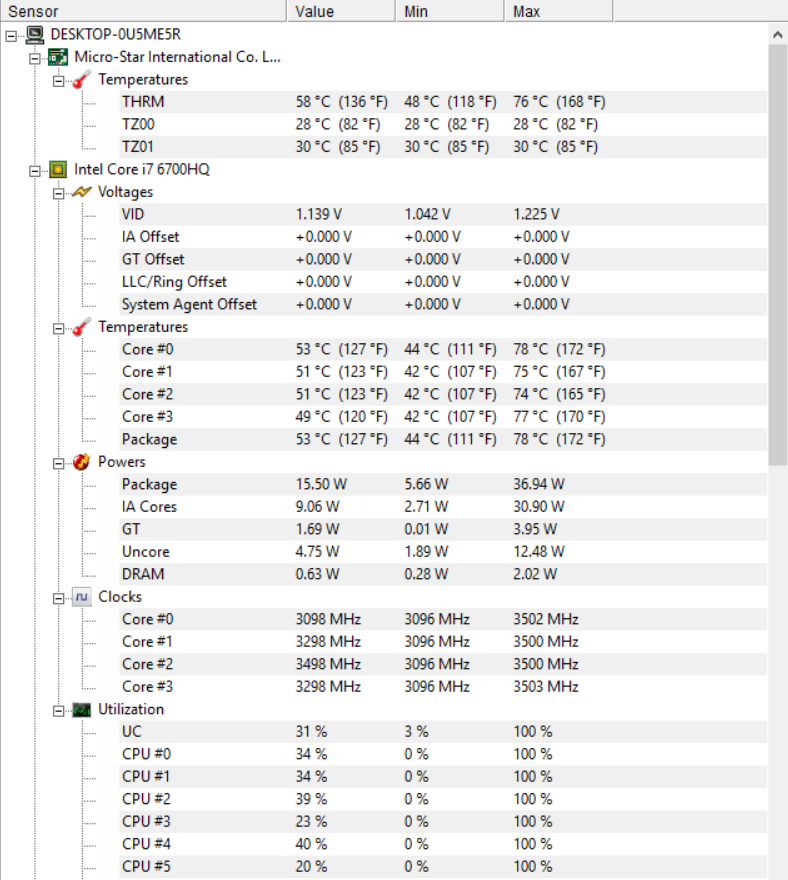This screenshot has width=788, height=880.
Task: Click the Voltages lightning icon
Action: coord(81,192)
